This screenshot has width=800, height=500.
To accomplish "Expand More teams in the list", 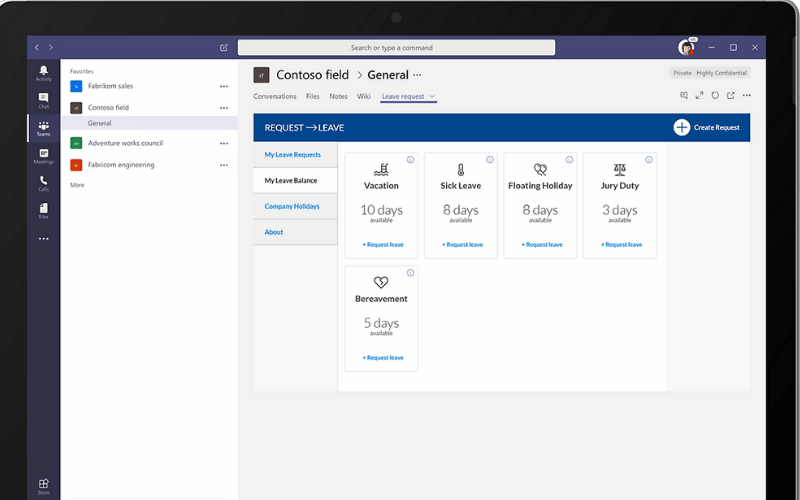I will [x=77, y=185].
